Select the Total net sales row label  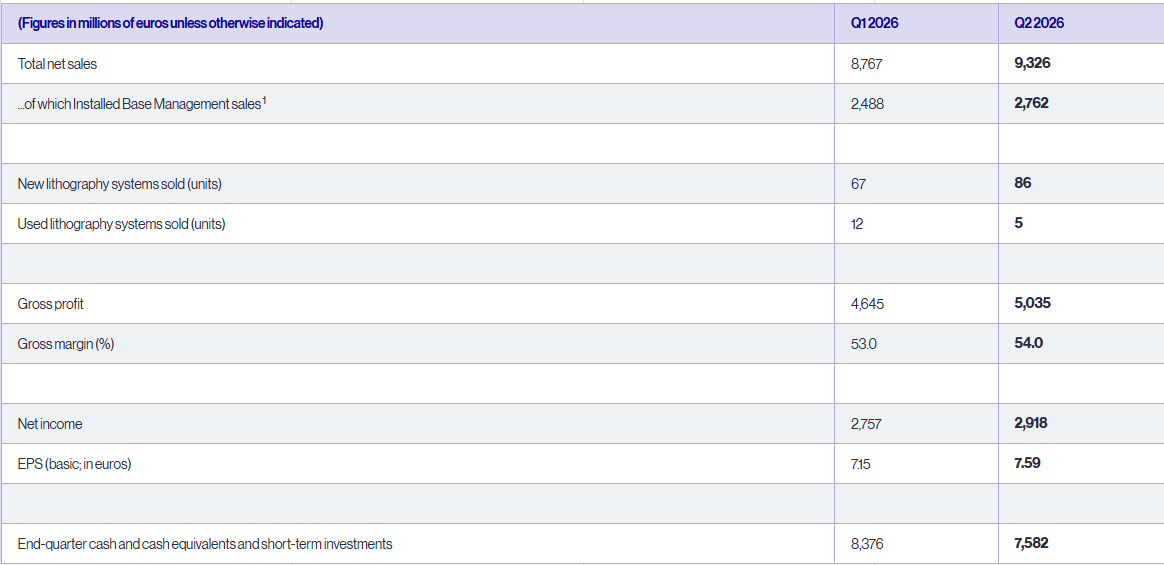click(57, 64)
